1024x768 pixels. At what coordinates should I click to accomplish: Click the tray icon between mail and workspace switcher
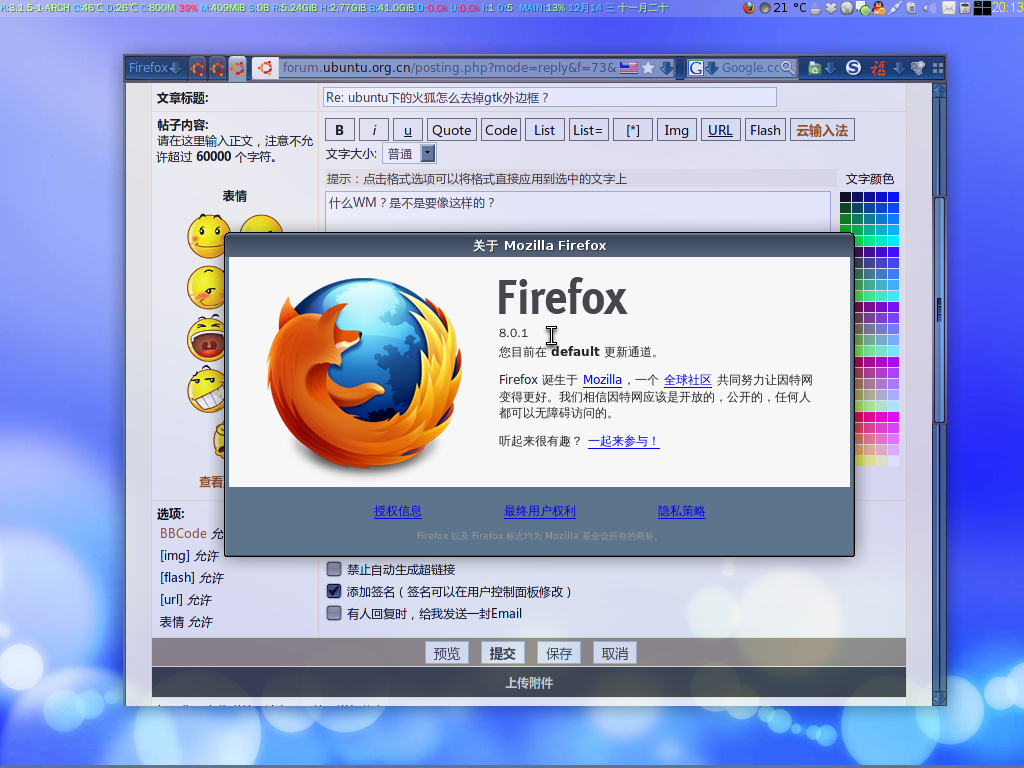coord(965,8)
